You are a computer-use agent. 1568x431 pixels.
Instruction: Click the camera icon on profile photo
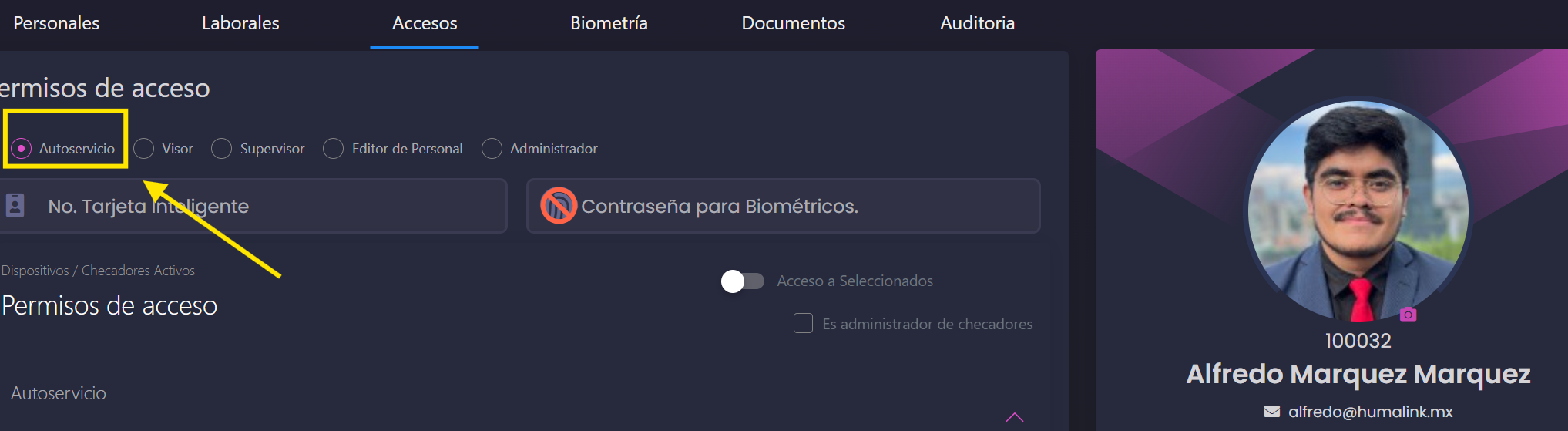(1408, 314)
